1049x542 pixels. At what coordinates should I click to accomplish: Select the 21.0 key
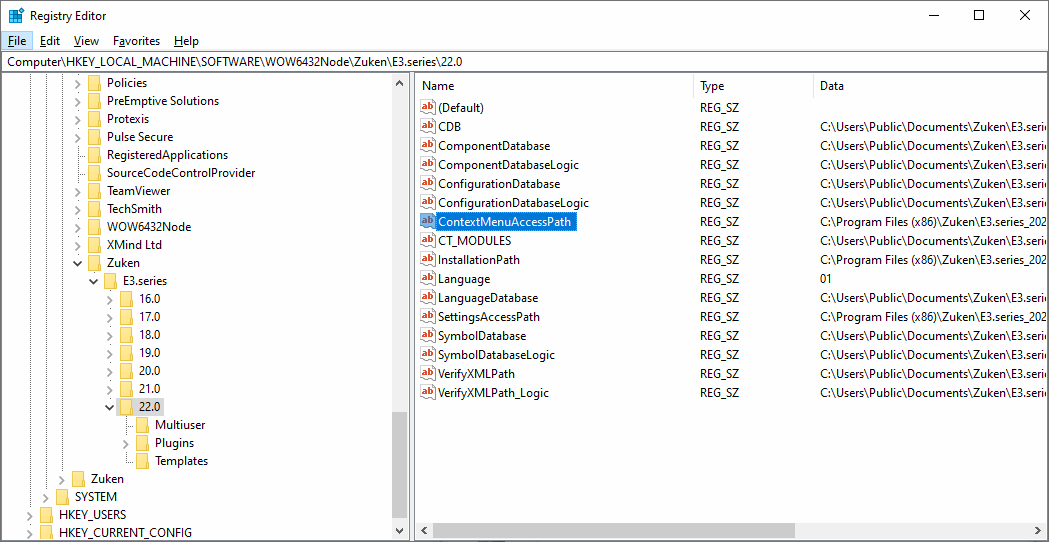(x=150, y=389)
